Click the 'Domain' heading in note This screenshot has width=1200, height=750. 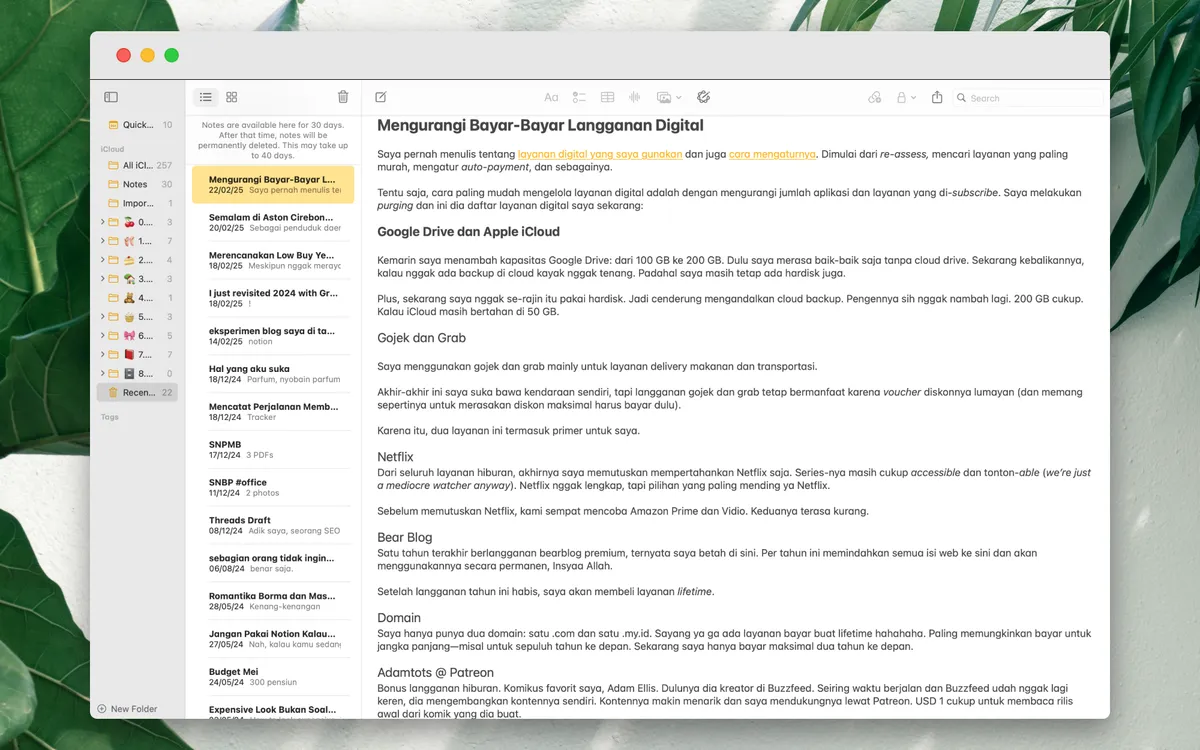point(399,618)
